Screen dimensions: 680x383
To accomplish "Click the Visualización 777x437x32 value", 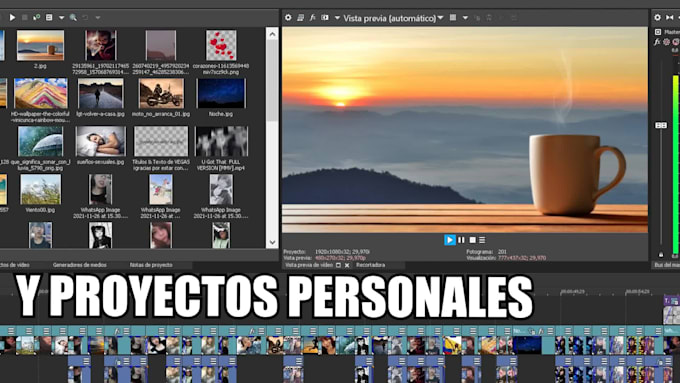I will (522, 258).
